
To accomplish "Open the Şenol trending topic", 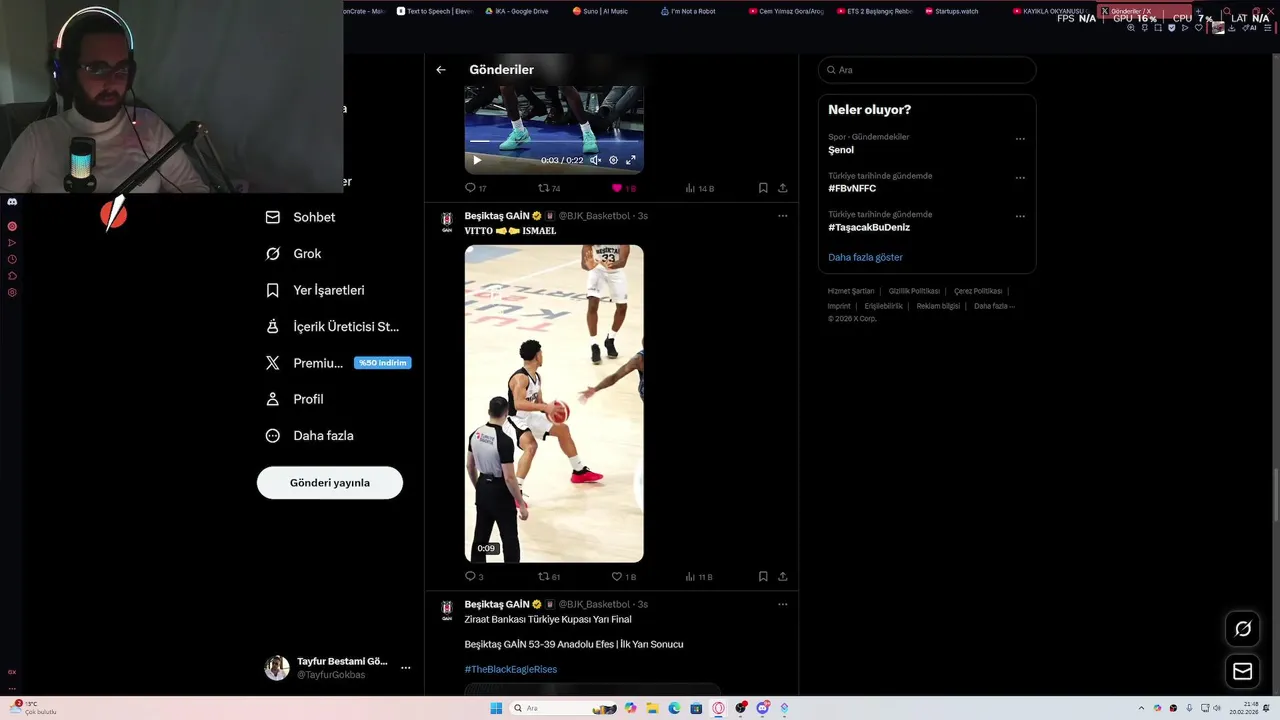I will click(x=841, y=150).
